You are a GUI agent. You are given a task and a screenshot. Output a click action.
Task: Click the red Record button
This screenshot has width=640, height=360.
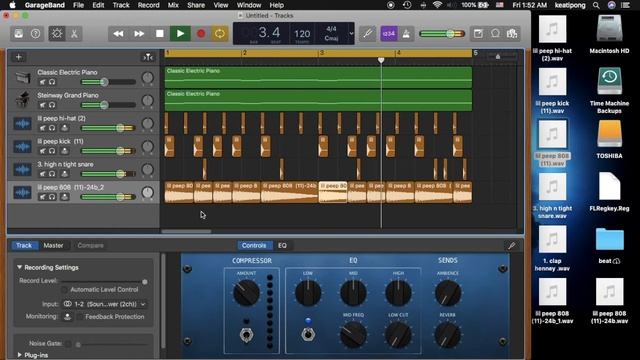click(x=201, y=33)
